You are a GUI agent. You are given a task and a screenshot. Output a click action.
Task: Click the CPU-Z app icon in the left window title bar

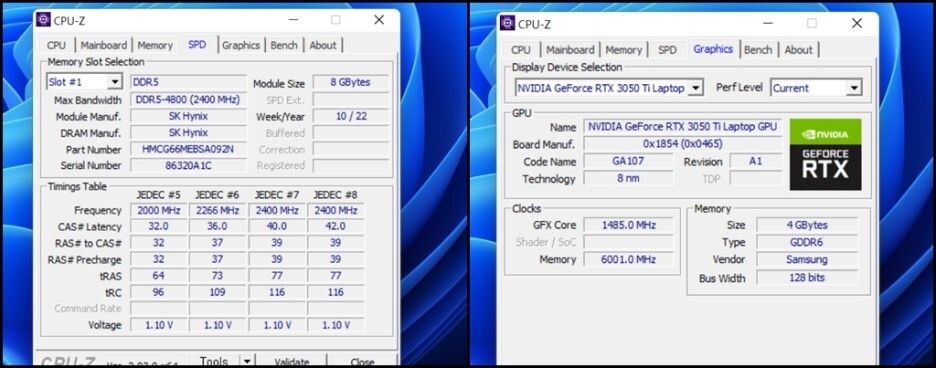[43, 20]
